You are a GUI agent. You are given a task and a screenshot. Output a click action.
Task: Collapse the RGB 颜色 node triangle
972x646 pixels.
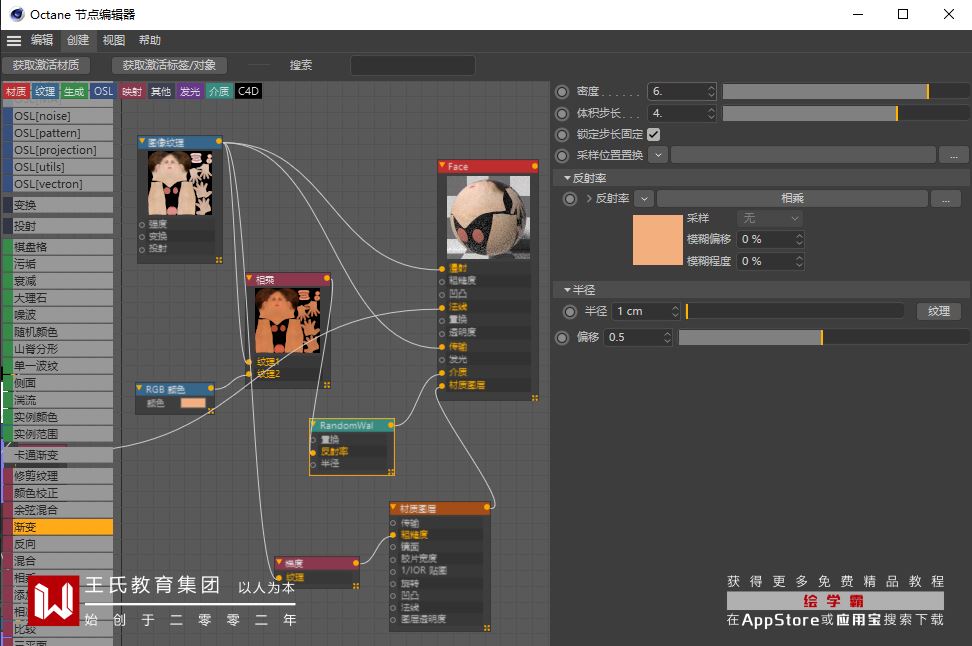coord(139,388)
